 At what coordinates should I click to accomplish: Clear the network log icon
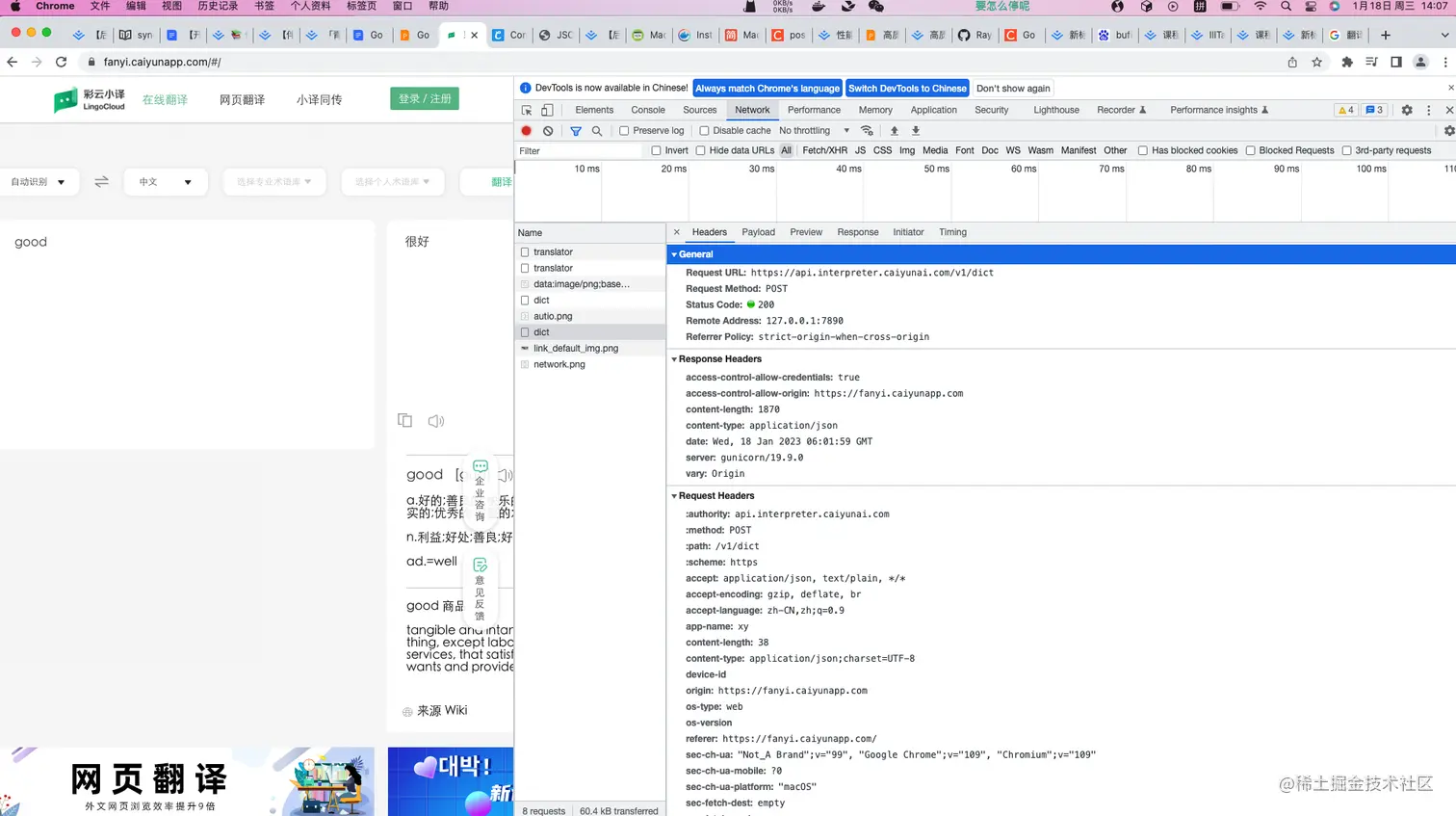548,130
